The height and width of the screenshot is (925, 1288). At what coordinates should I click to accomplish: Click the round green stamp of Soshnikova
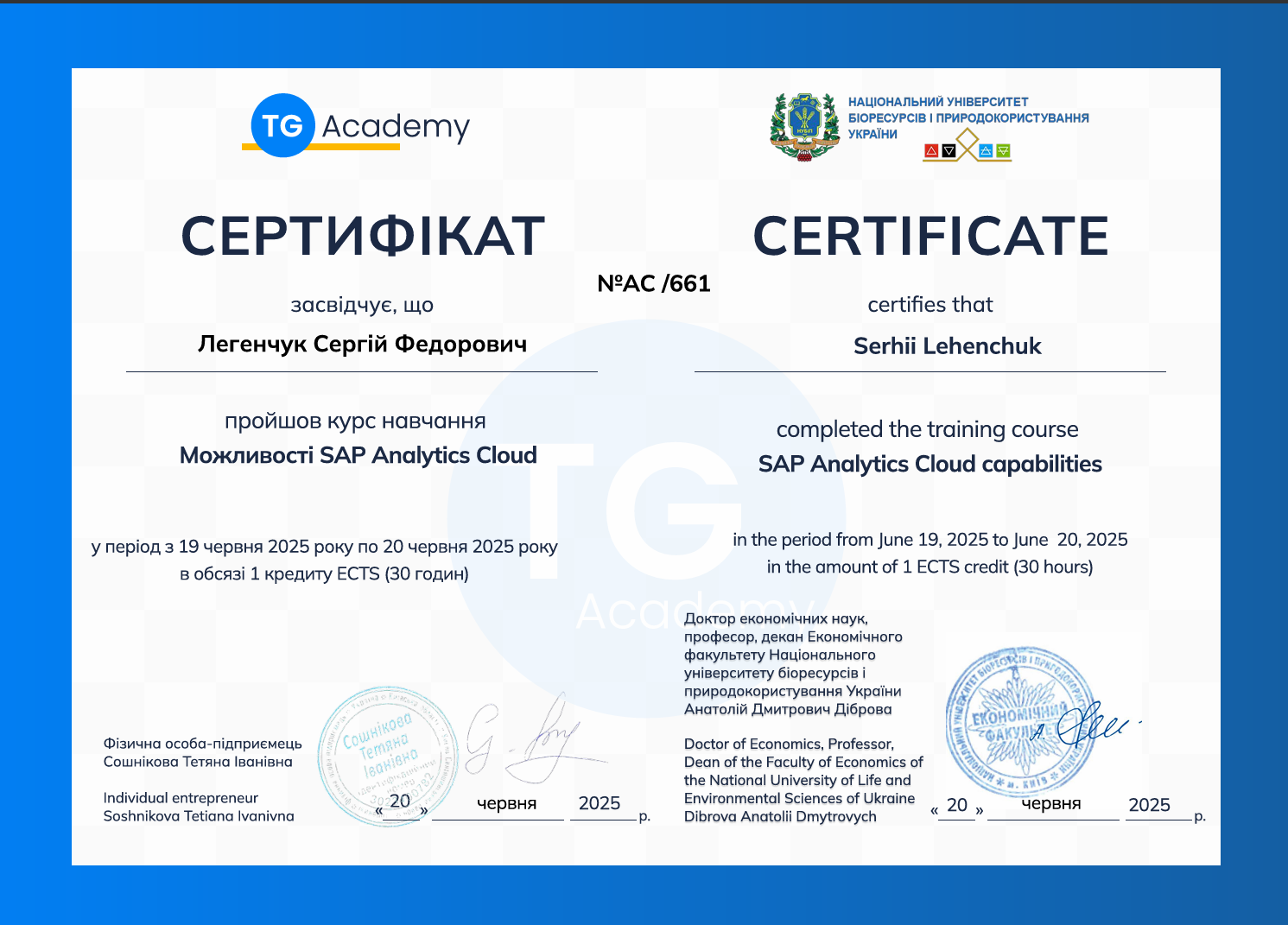[388, 757]
